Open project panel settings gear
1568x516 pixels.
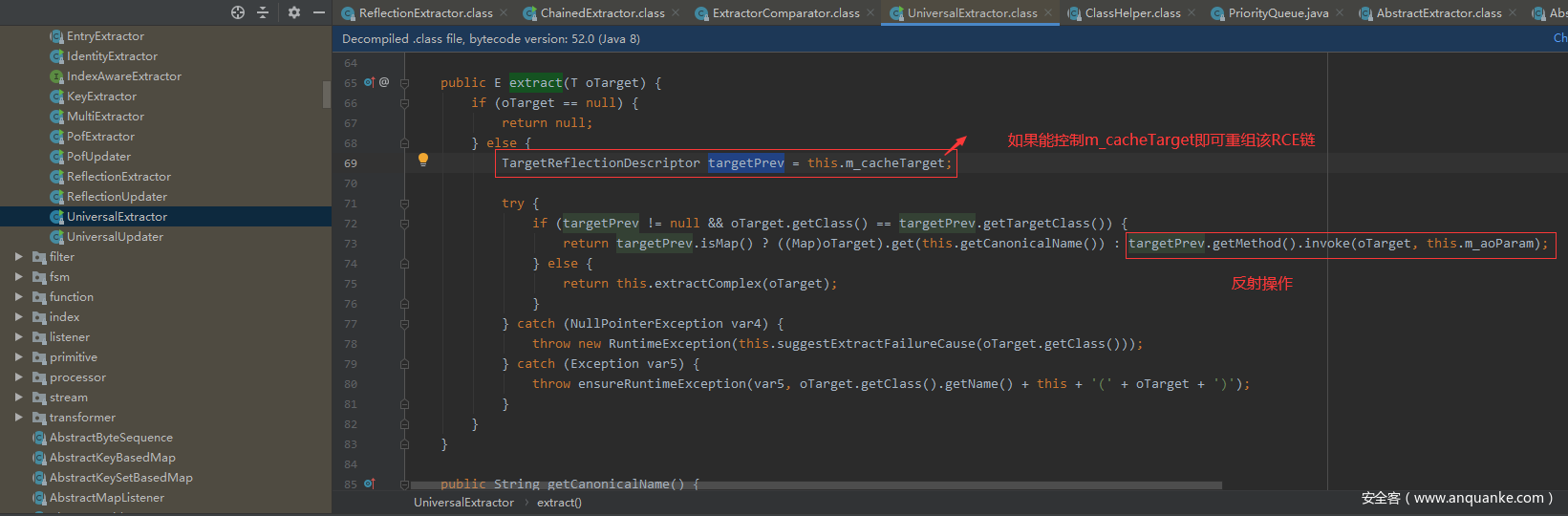tap(293, 12)
